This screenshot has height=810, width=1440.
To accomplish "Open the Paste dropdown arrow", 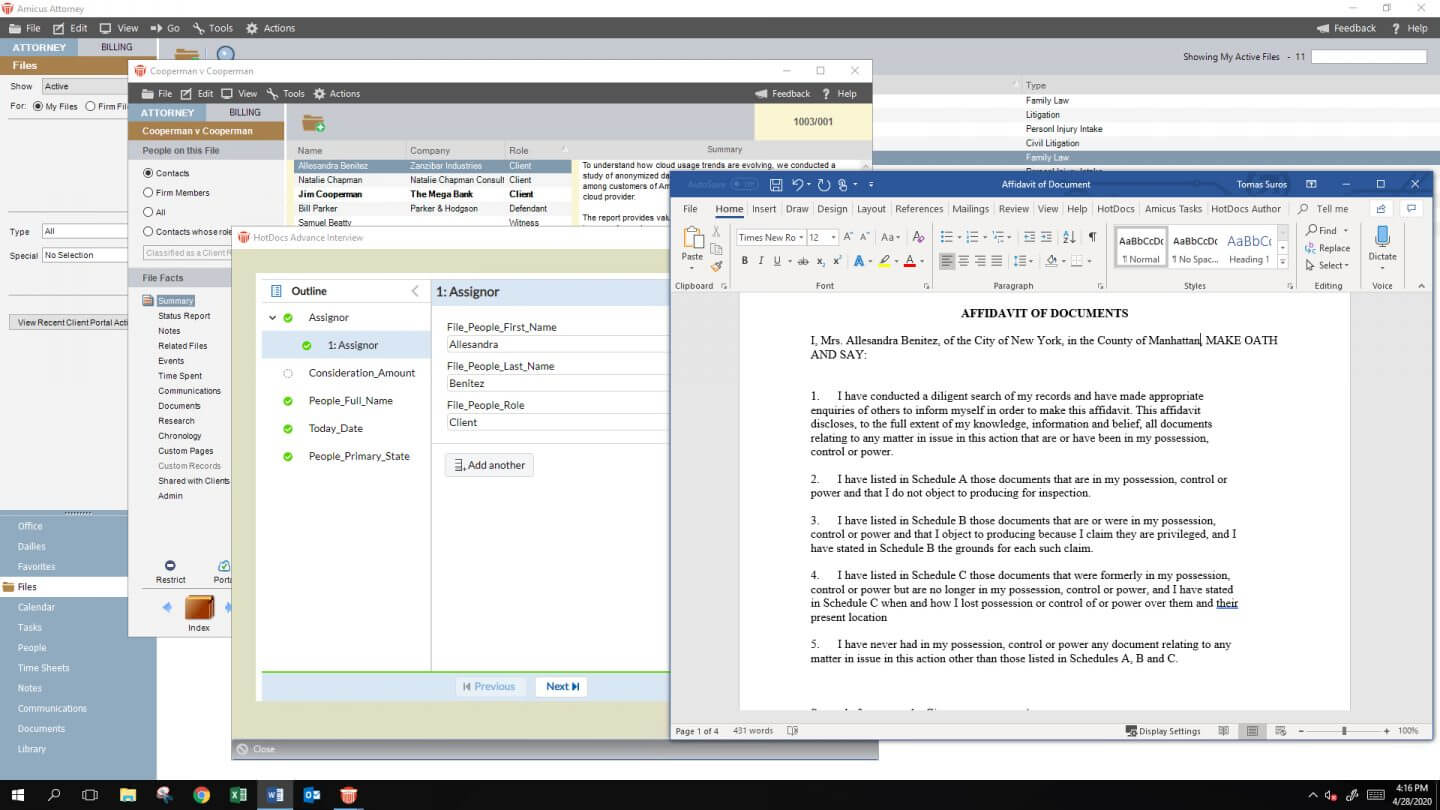I will (x=692, y=268).
